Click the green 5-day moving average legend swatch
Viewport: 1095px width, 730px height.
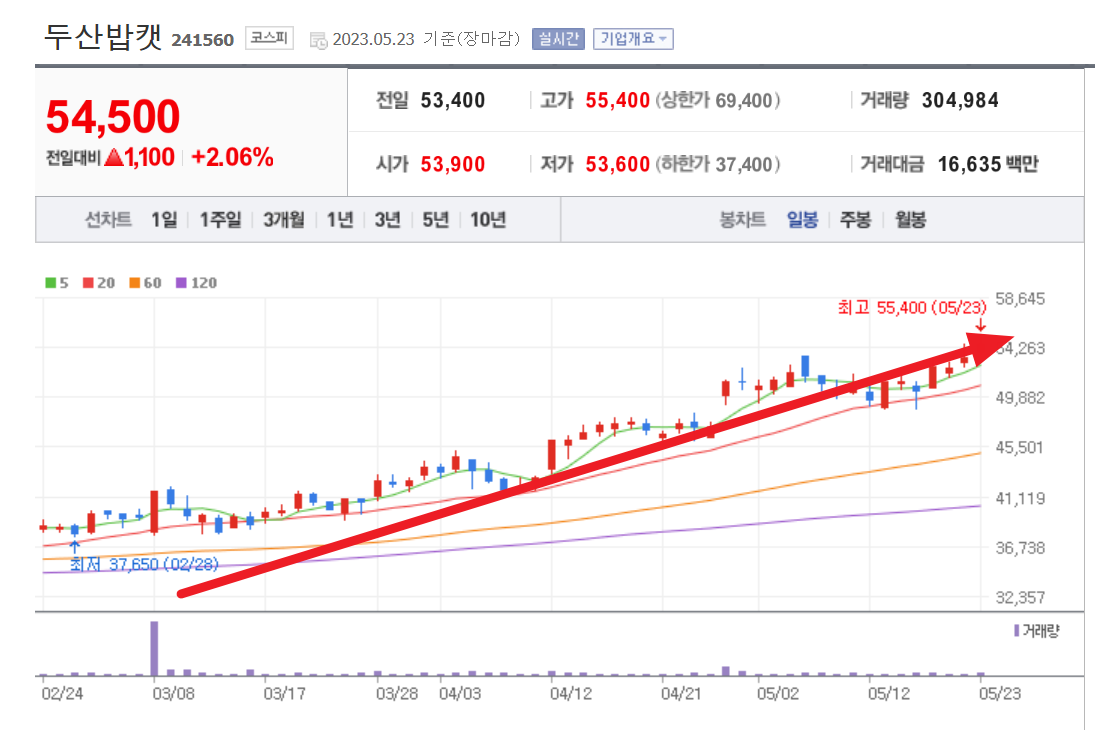click(x=50, y=283)
